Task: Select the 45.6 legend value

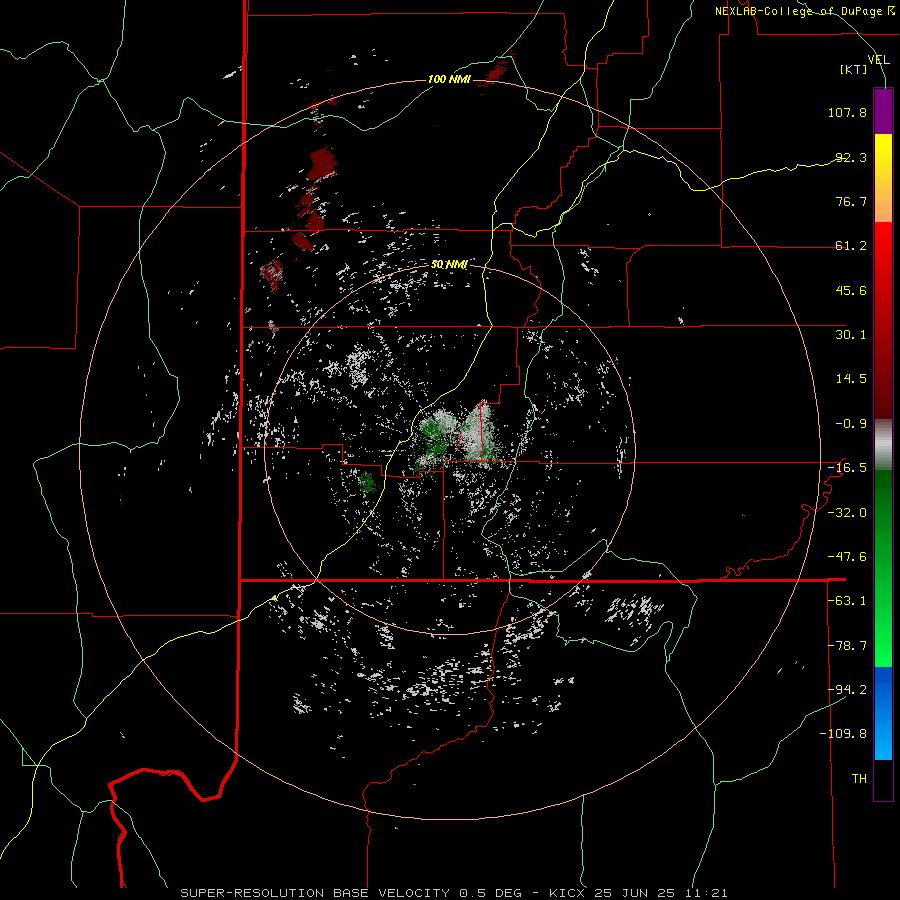Action: point(851,290)
